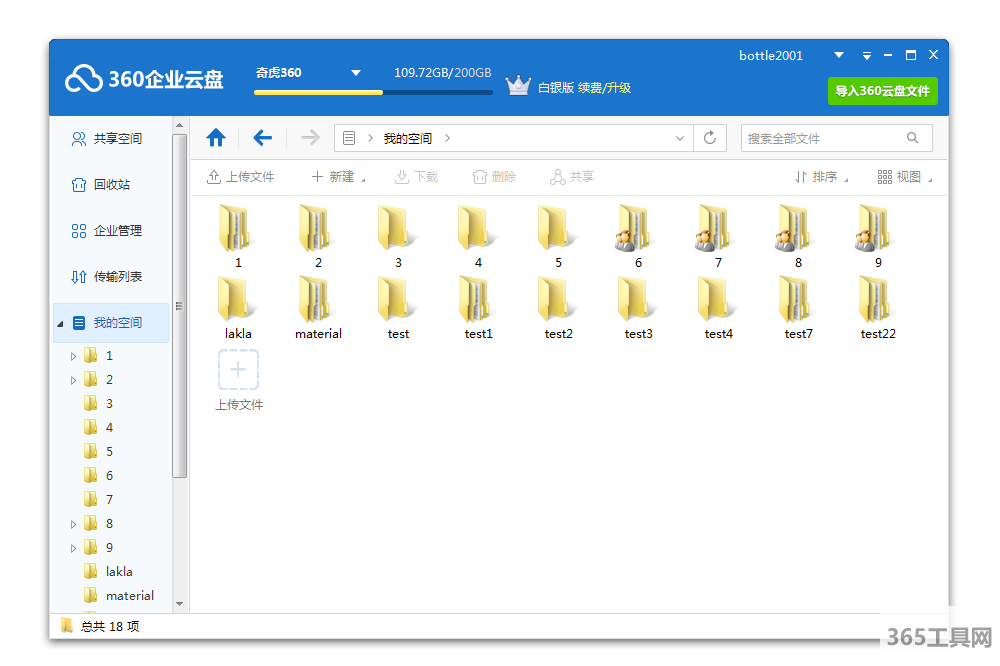
Task: Open the 奇虎360 account dropdown
Action: tap(355, 73)
